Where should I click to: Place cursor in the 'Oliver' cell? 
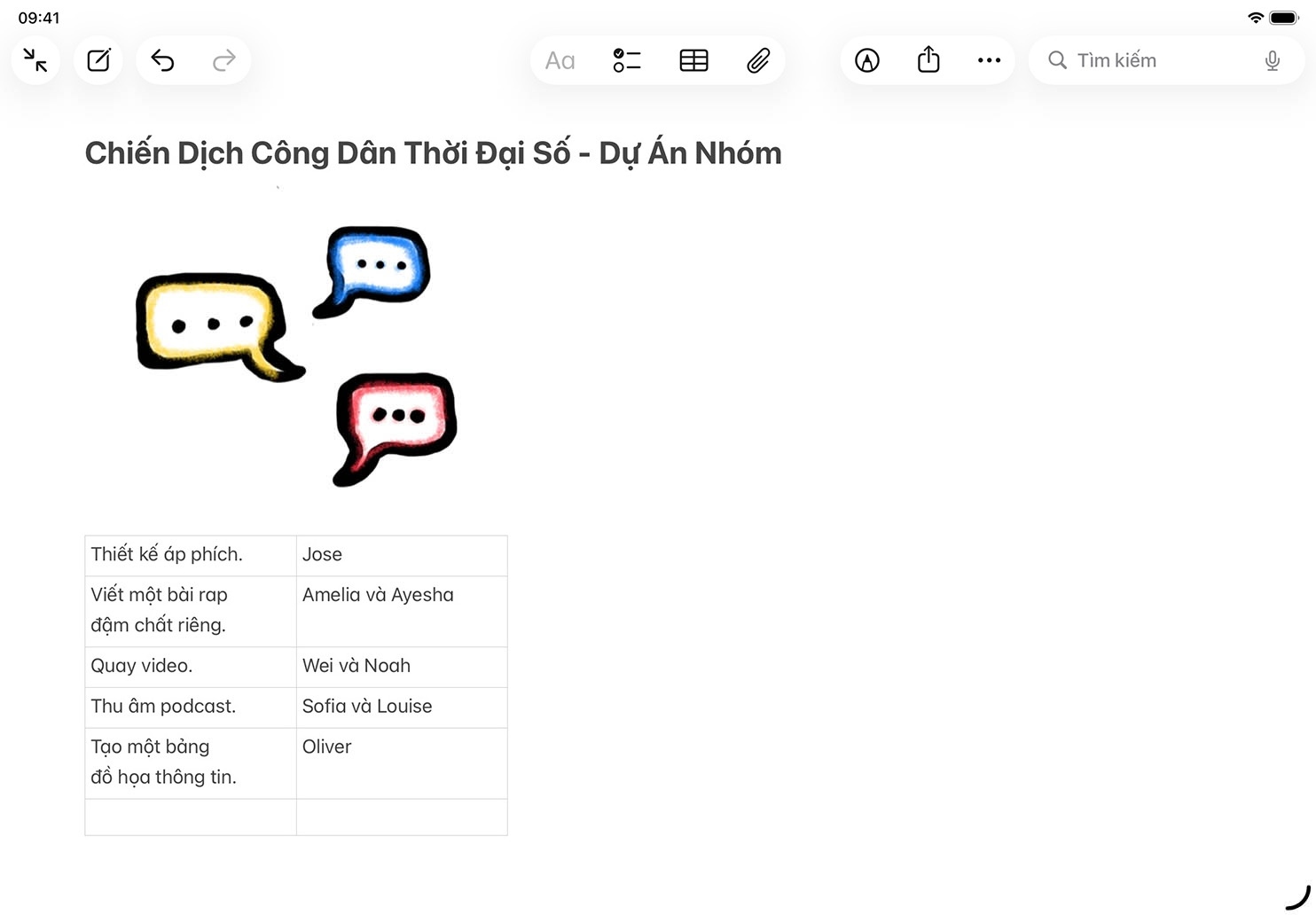coord(401,762)
